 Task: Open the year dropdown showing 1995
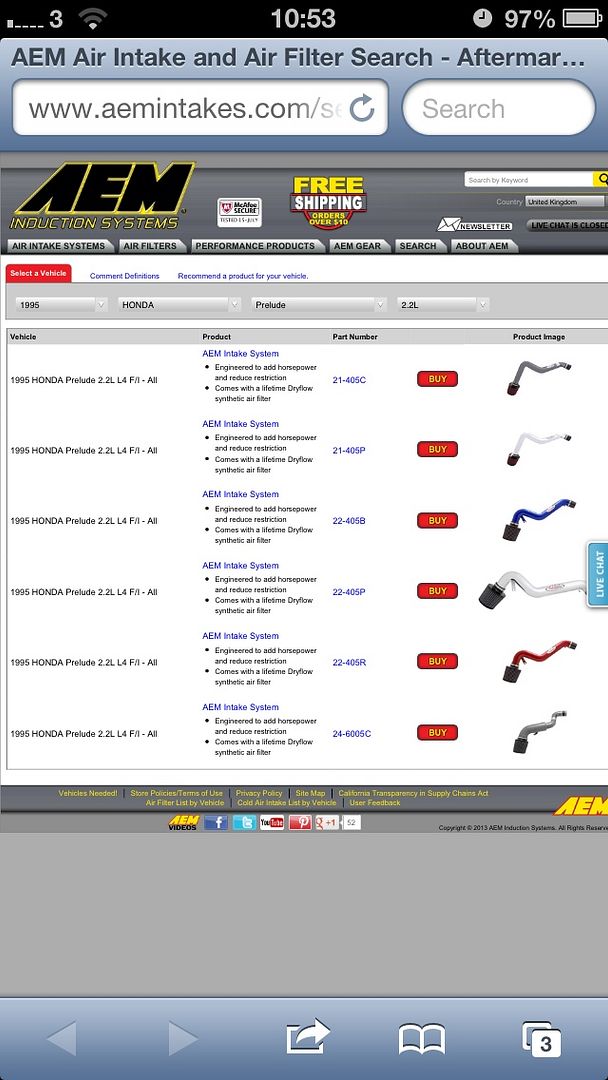click(61, 304)
